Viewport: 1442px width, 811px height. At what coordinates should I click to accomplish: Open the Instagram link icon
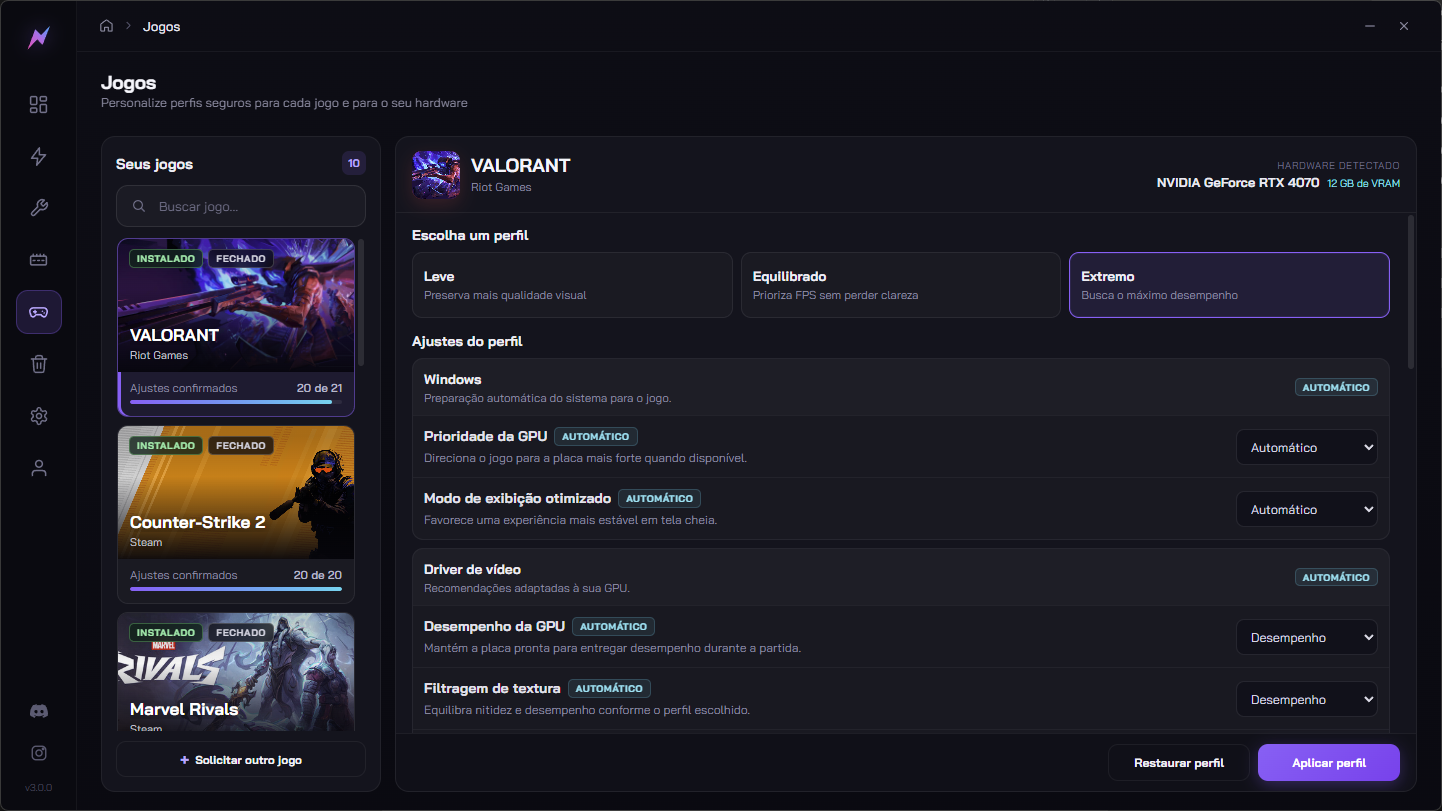39,753
